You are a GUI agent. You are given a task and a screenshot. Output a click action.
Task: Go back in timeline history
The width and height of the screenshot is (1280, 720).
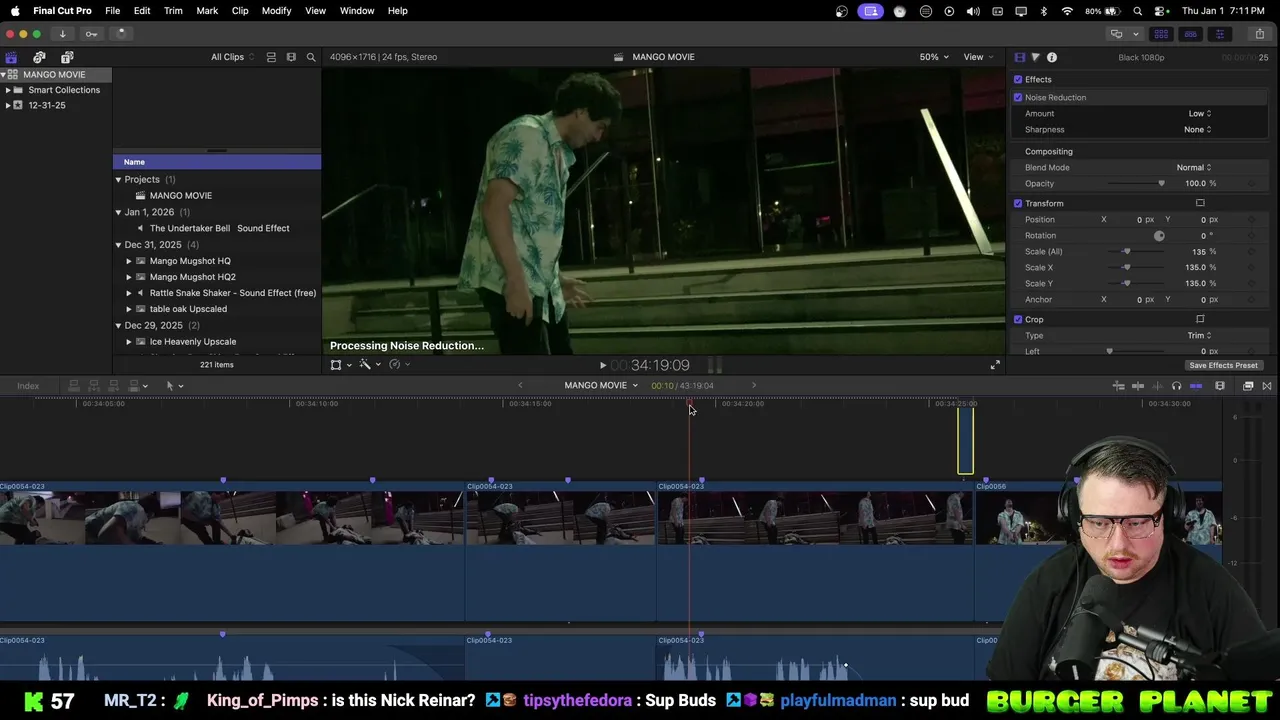tap(520, 385)
